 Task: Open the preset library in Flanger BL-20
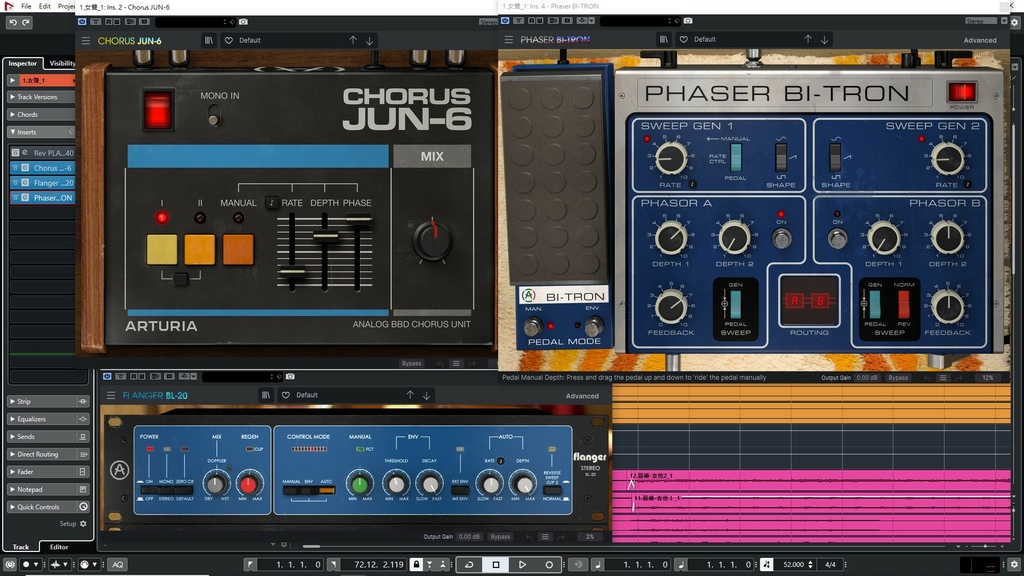coord(266,395)
